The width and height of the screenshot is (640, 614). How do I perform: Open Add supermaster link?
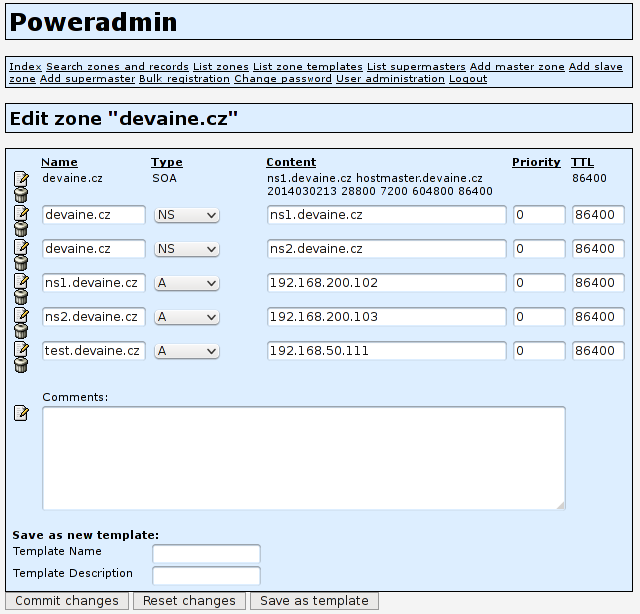pyautogui.click(x=87, y=79)
